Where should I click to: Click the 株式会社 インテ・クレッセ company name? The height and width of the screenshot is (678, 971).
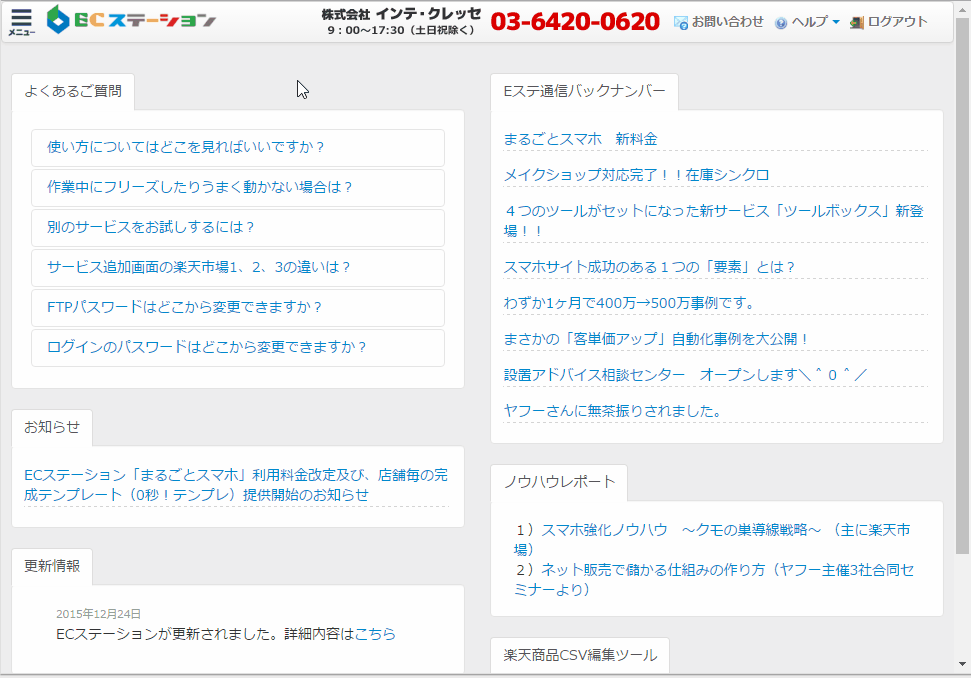pos(401,14)
